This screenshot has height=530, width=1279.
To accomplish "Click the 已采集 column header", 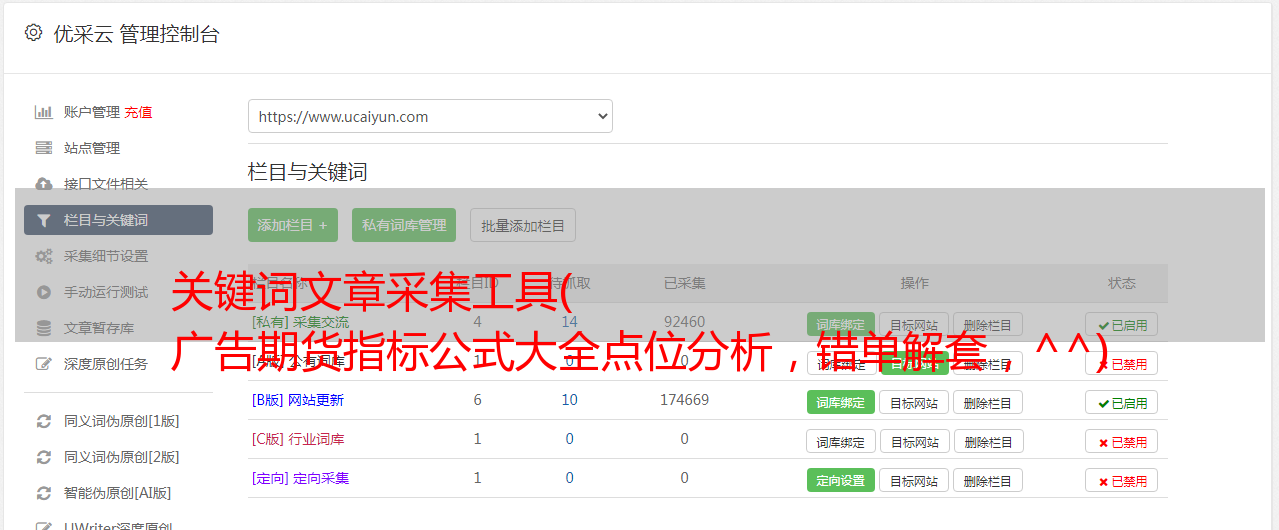I will 685,283.
